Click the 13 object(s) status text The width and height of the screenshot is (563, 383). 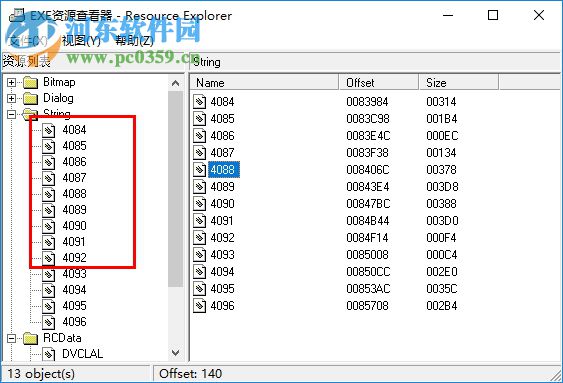point(41,374)
